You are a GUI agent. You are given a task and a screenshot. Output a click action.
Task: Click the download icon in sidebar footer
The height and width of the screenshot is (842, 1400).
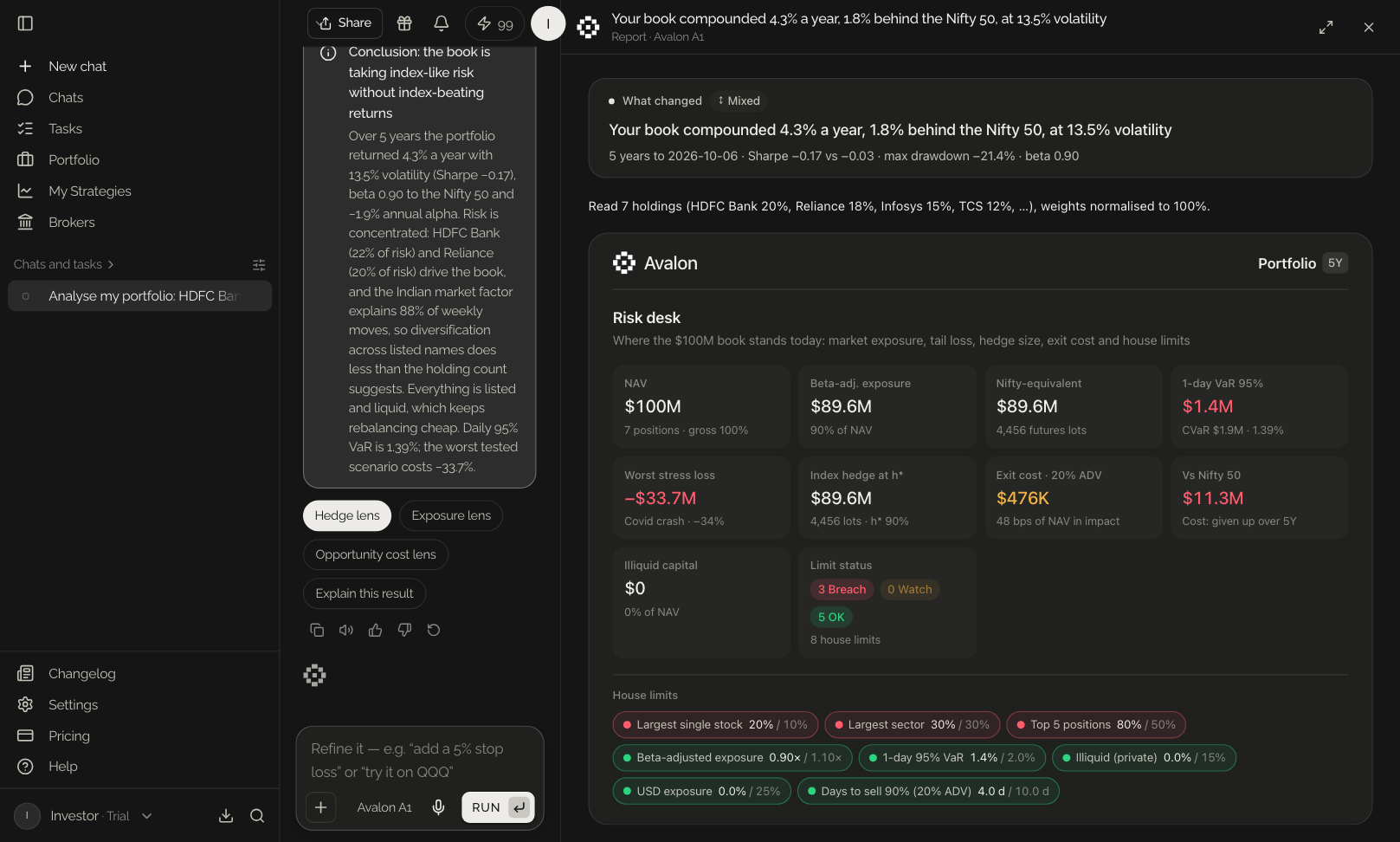coord(226,816)
